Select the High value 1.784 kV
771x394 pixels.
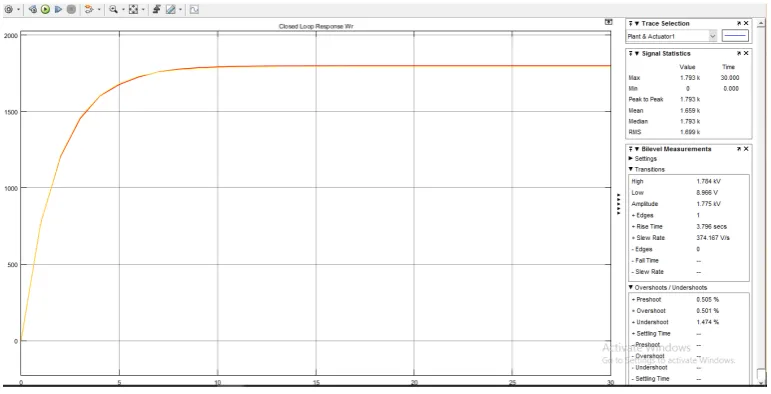pyautogui.click(x=709, y=182)
